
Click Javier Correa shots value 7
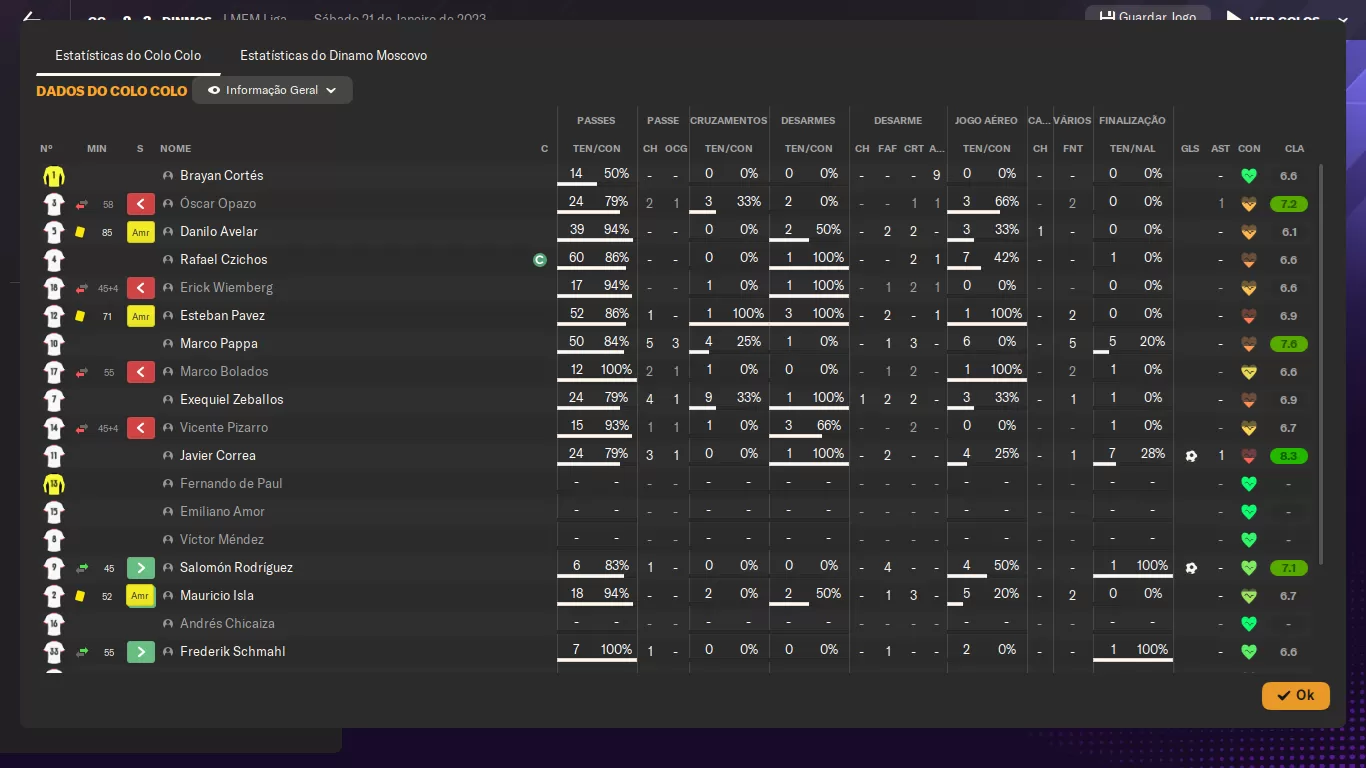(1112, 455)
